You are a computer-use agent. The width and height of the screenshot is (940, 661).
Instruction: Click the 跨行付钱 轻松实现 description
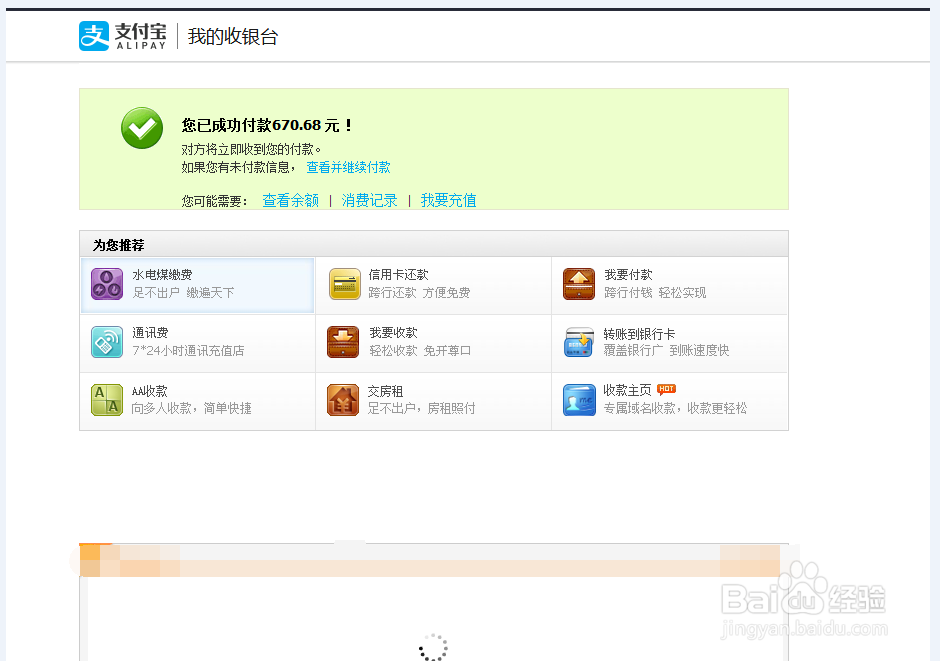point(655,292)
